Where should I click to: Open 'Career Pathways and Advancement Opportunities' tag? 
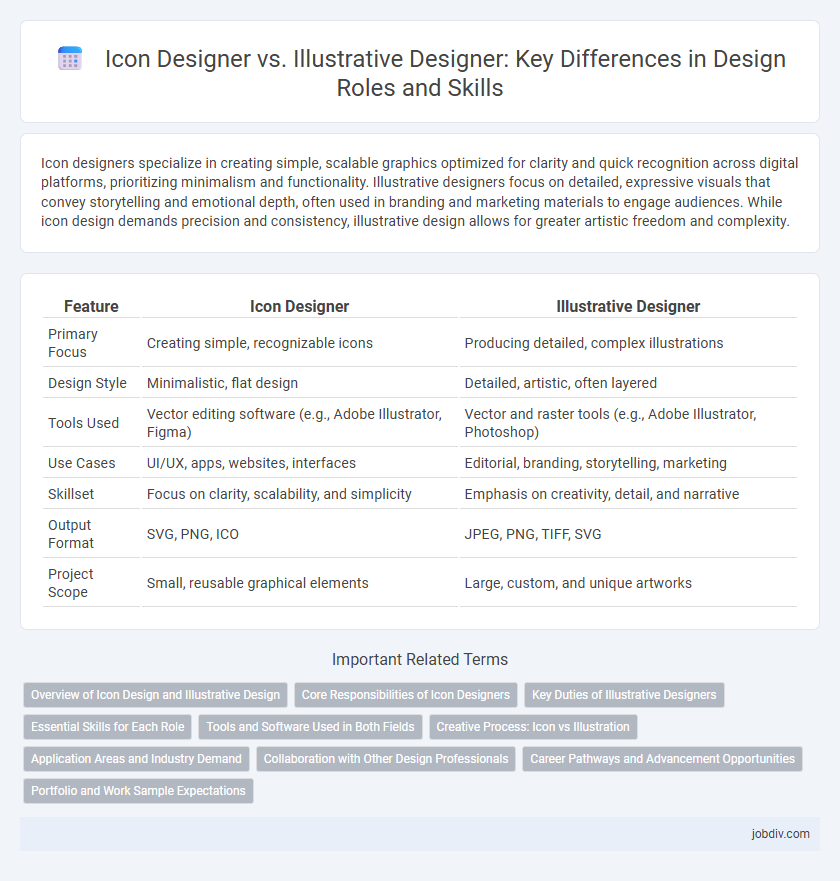click(x=662, y=759)
